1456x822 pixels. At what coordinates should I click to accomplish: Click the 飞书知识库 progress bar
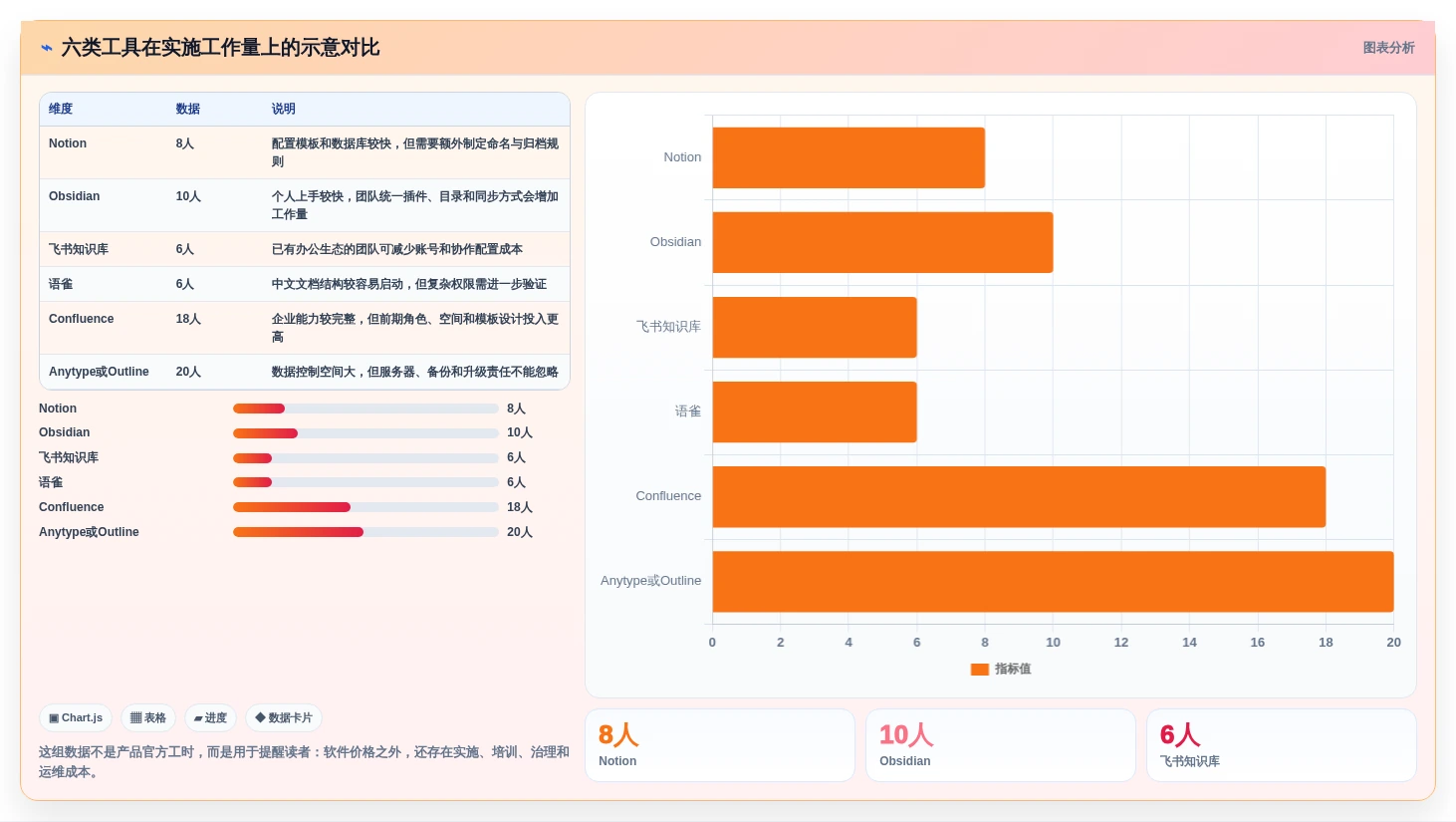click(365, 458)
